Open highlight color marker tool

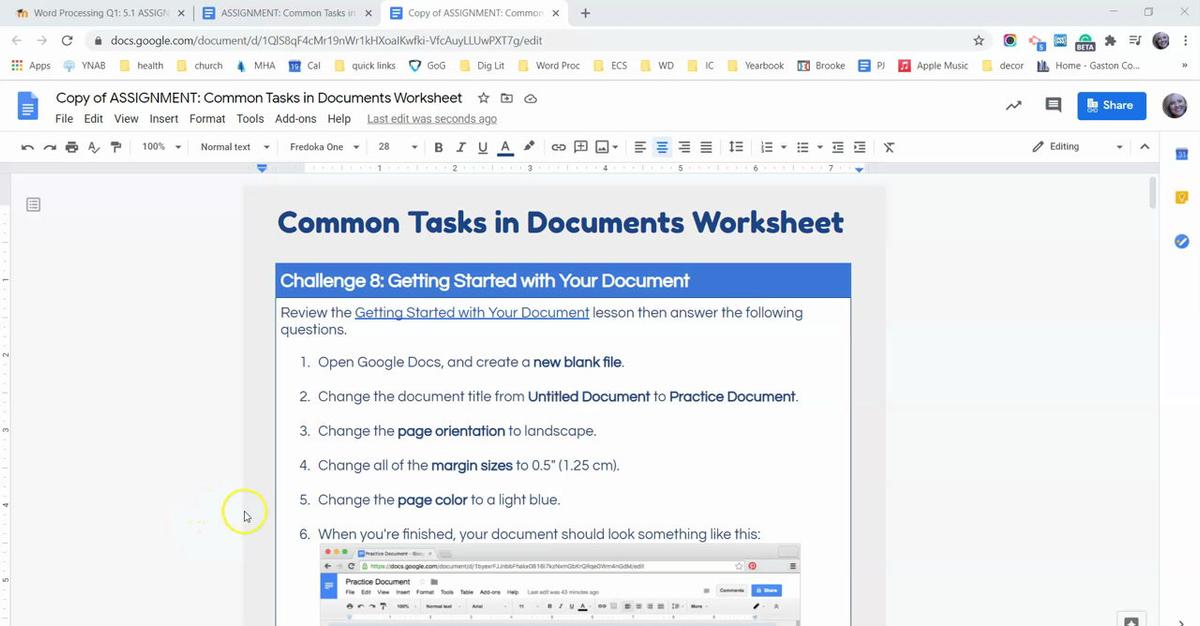click(x=529, y=147)
